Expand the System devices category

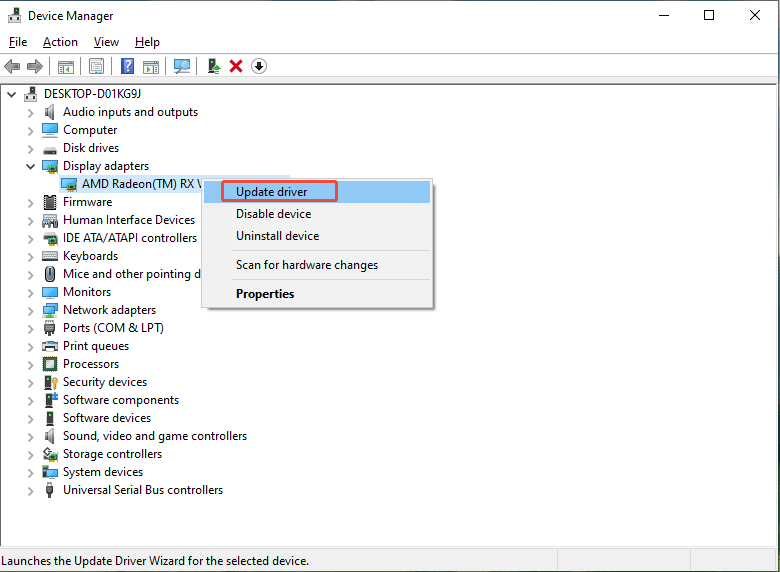pyautogui.click(x=30, y=473)
